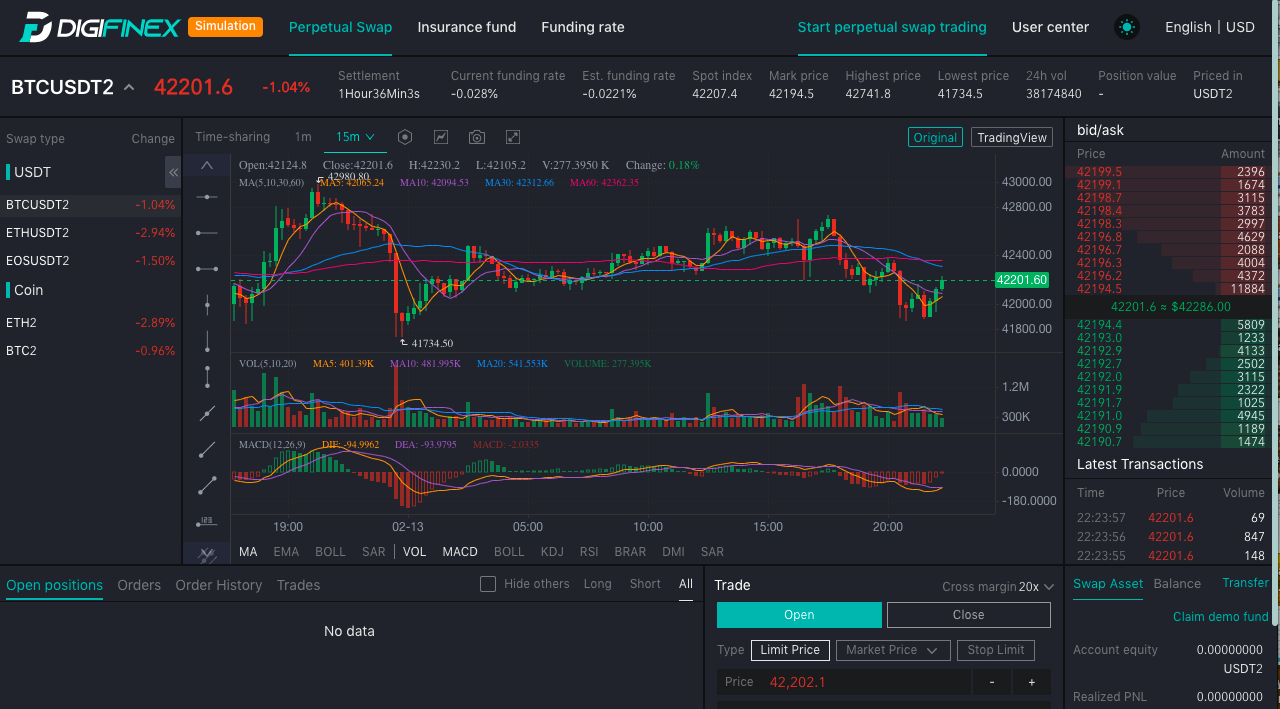Switch to the Order History tab

pyautogui.click(x=218, y=585)
